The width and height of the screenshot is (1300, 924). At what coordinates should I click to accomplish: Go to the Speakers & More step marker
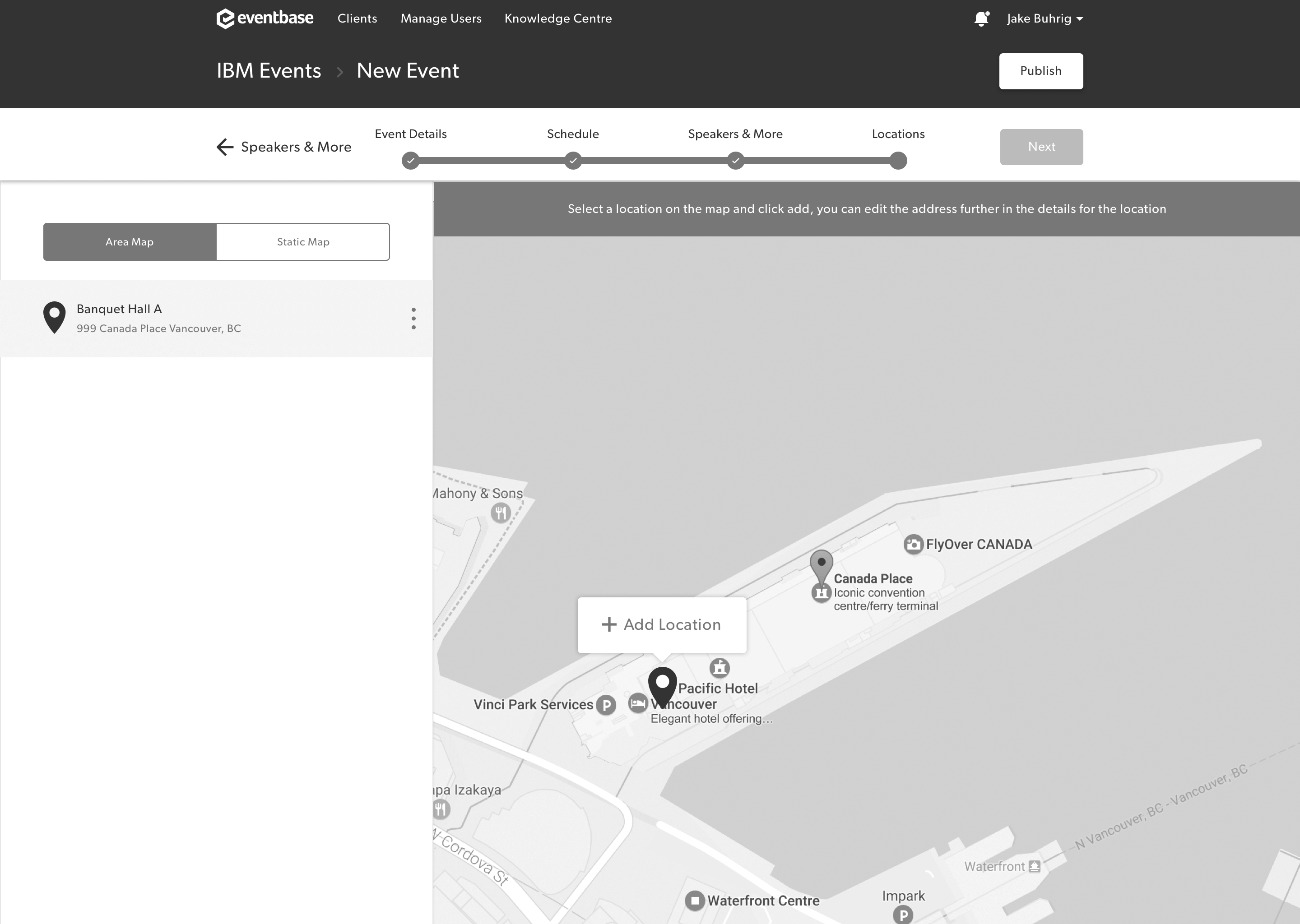(x=735, y=161)
